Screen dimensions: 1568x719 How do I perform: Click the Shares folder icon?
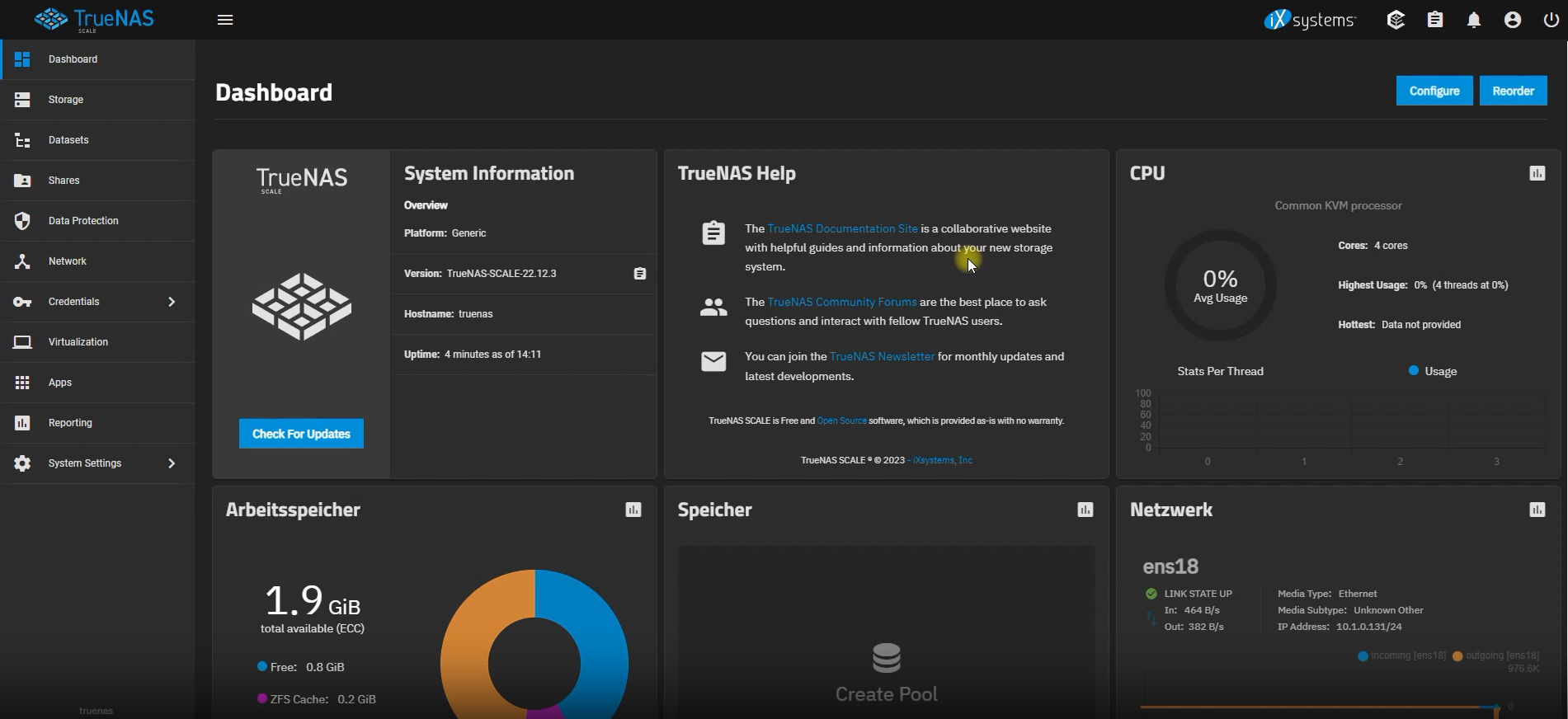click(22, 181)
